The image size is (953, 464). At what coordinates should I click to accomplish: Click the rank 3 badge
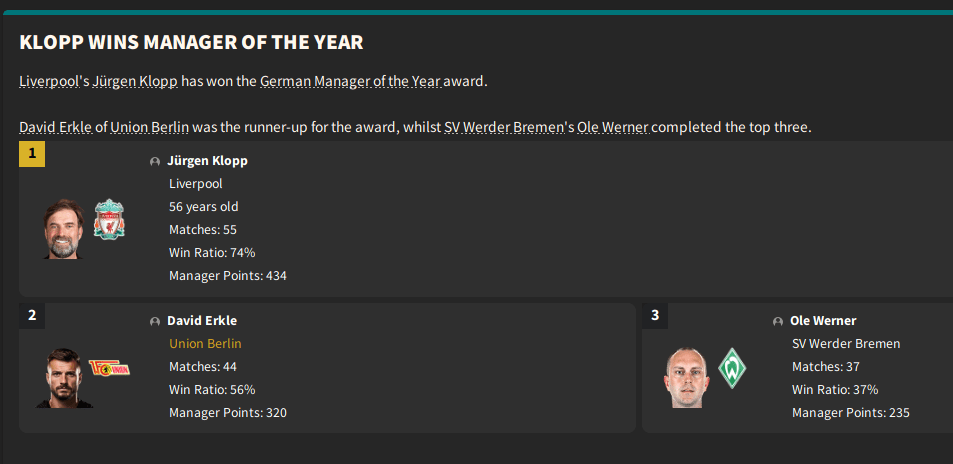click(x=655, y=316)
